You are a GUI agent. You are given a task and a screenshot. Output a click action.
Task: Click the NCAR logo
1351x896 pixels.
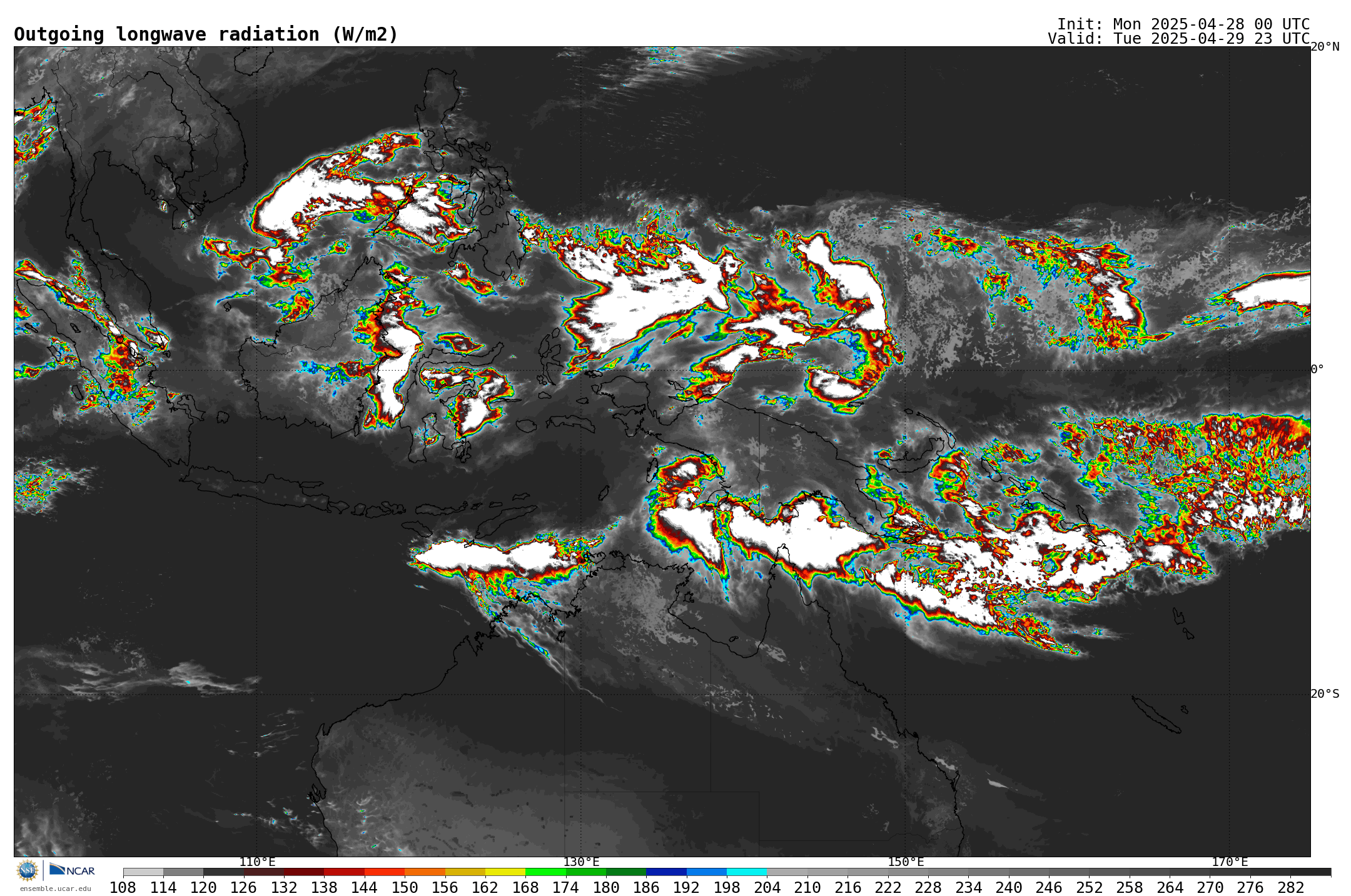pyautogui.click(x=72, y=870)
